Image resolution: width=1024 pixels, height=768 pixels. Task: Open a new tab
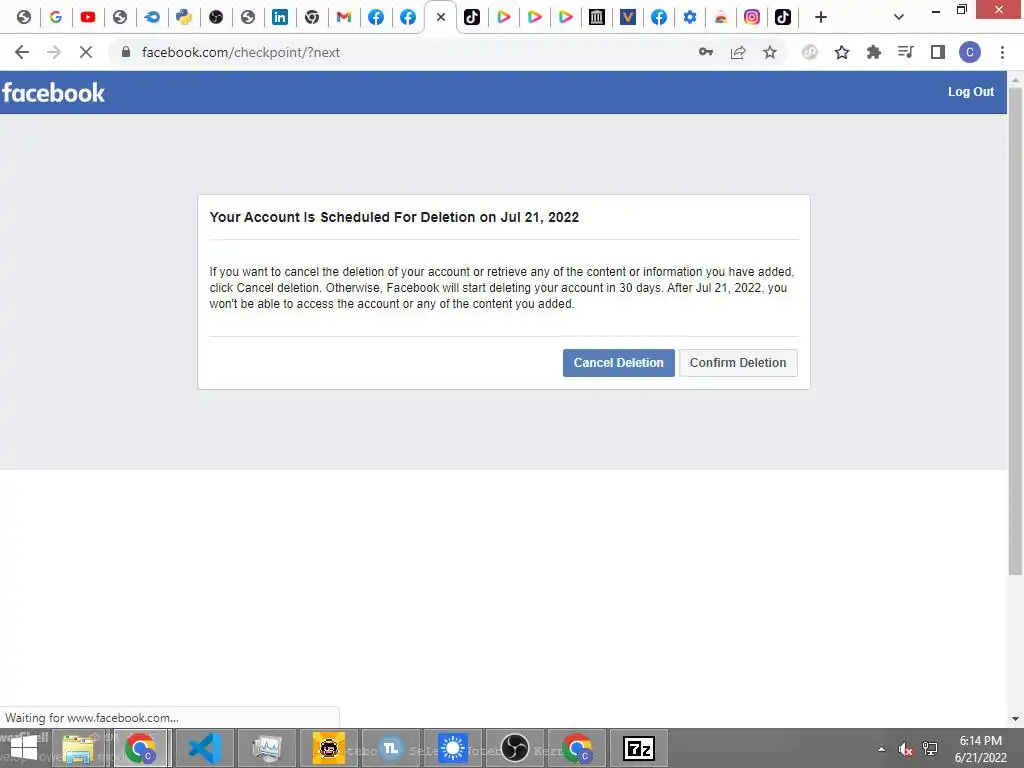pos(821,17)
